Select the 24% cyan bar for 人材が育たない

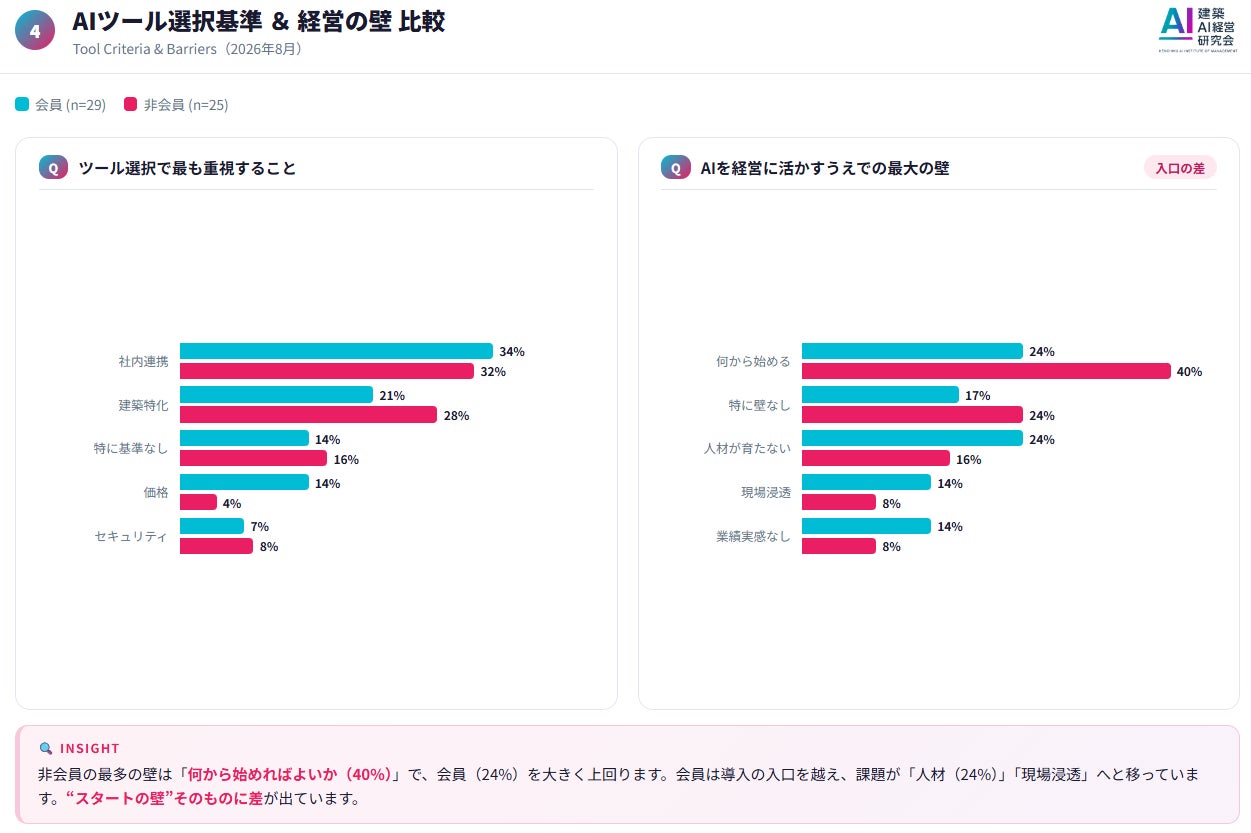click(x=912, y=438)
